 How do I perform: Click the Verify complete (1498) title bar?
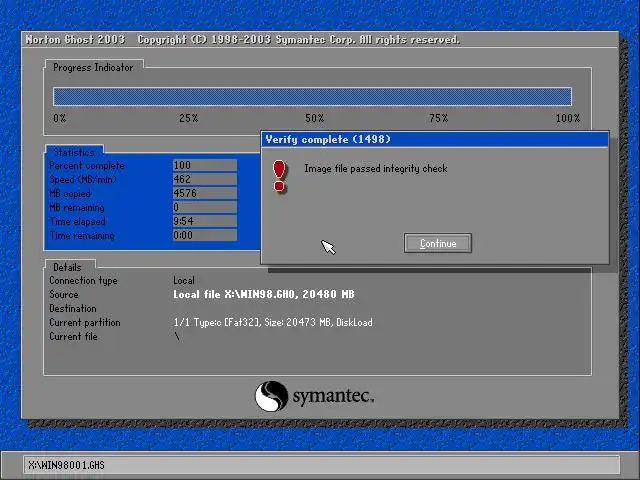pos(435,139)
